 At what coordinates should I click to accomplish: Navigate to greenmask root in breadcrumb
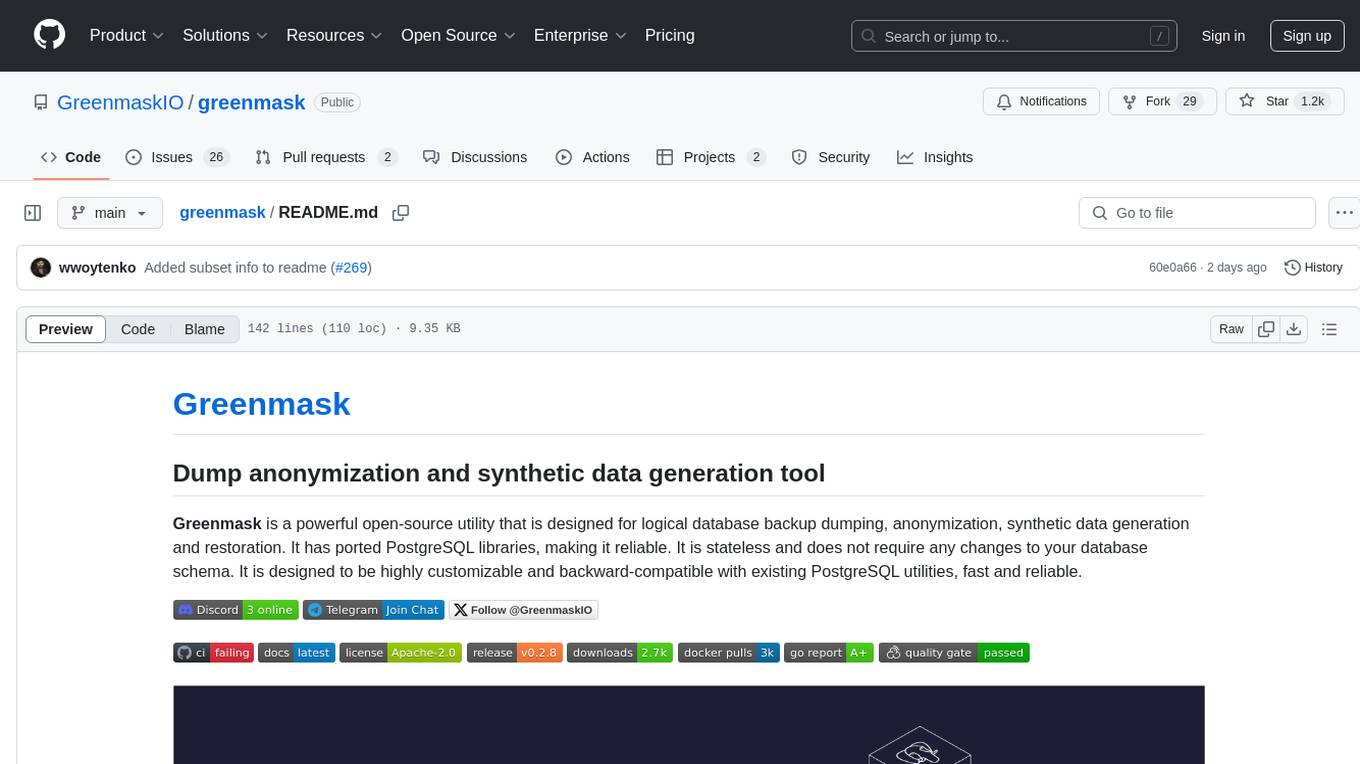pos(222,213)
